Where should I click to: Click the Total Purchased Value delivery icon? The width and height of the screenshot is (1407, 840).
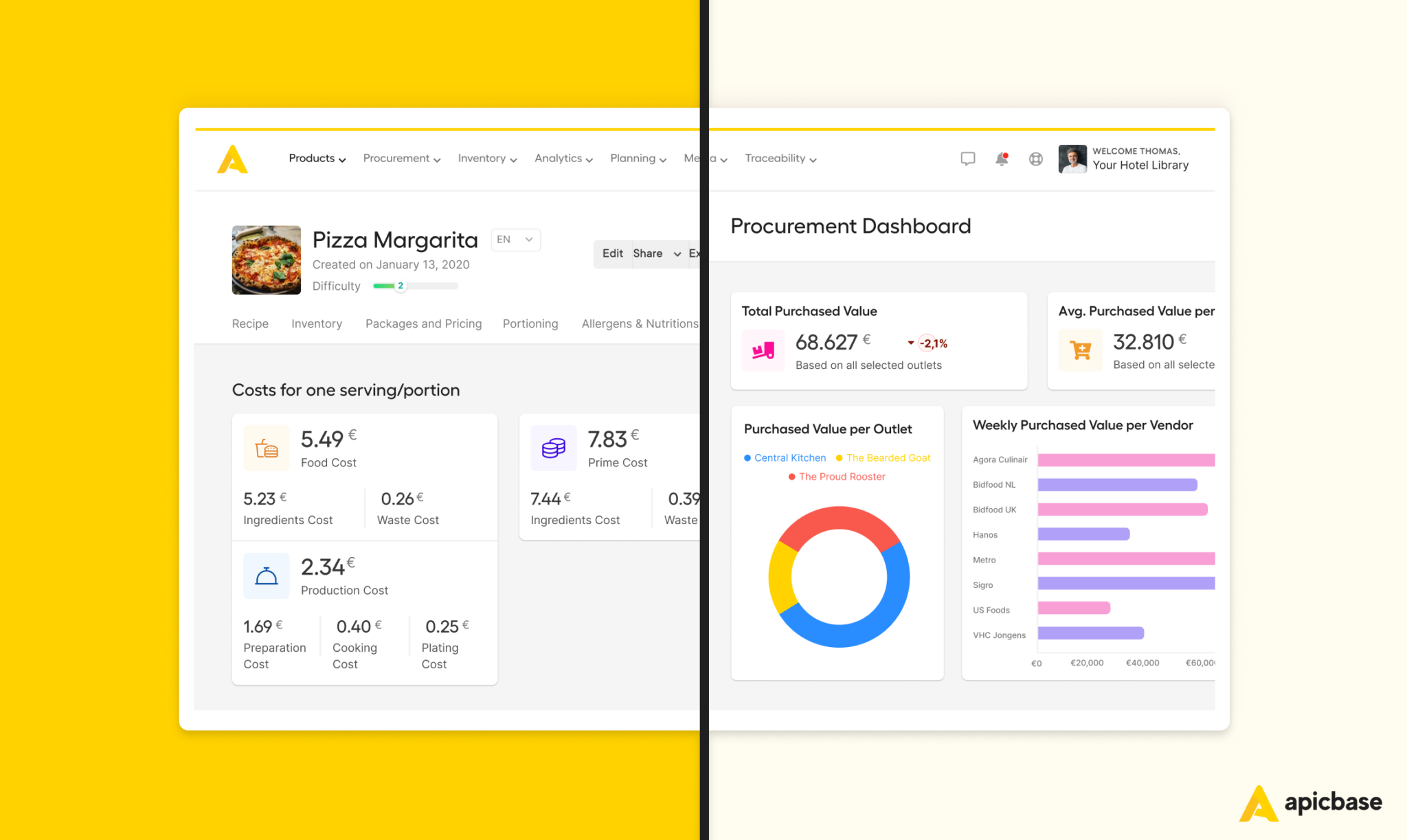(763, 350)
